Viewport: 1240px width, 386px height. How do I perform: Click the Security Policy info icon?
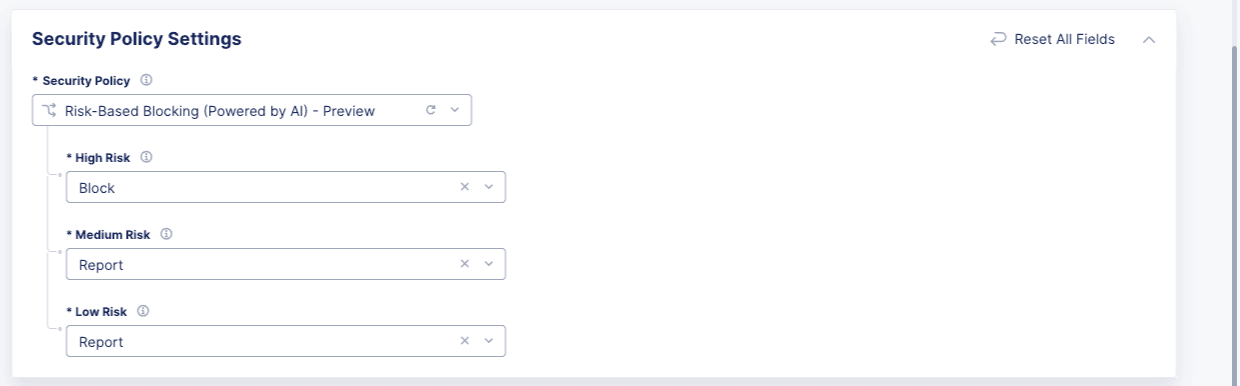pyautogui.click(x=146, y=80)
